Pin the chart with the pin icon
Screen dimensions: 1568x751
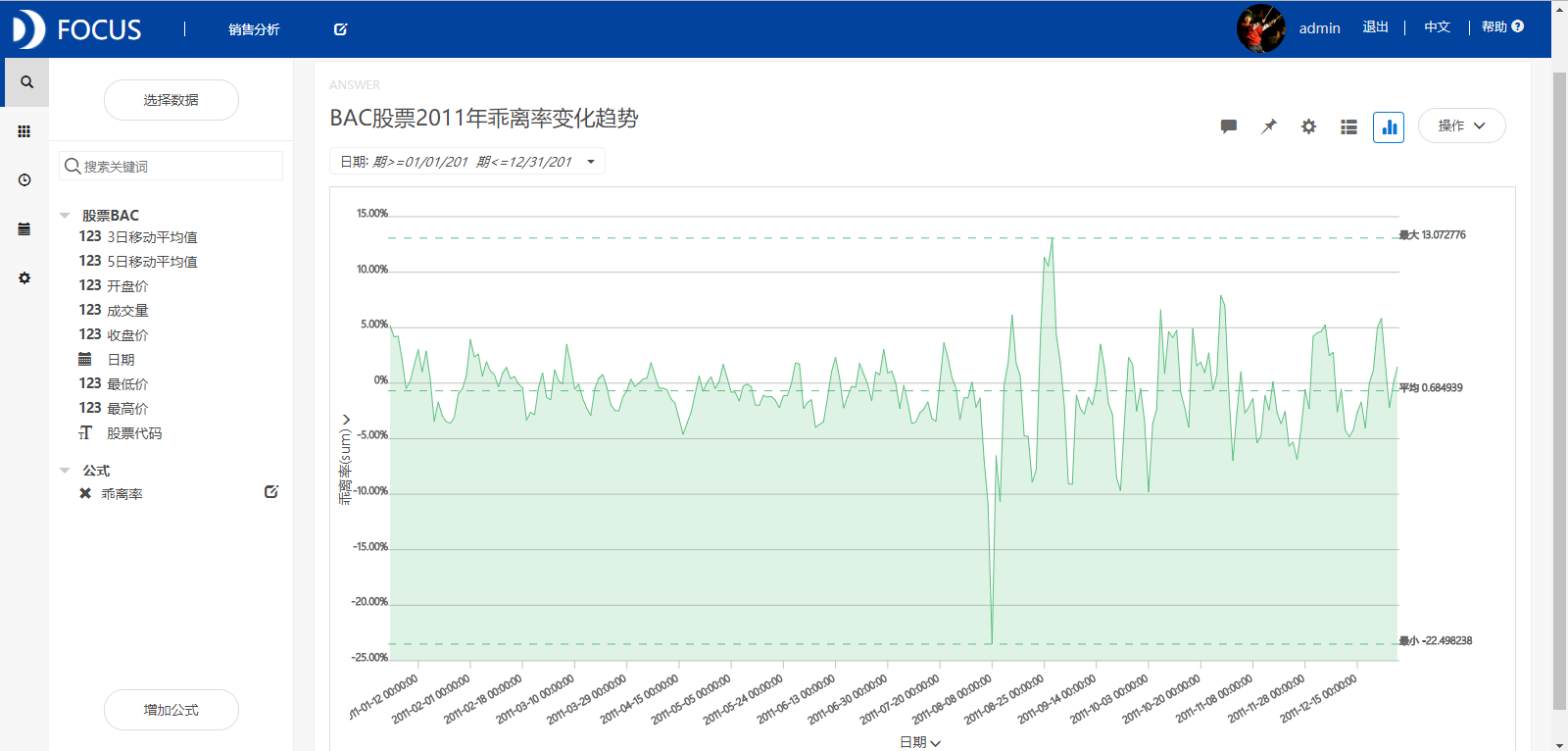1268,126
